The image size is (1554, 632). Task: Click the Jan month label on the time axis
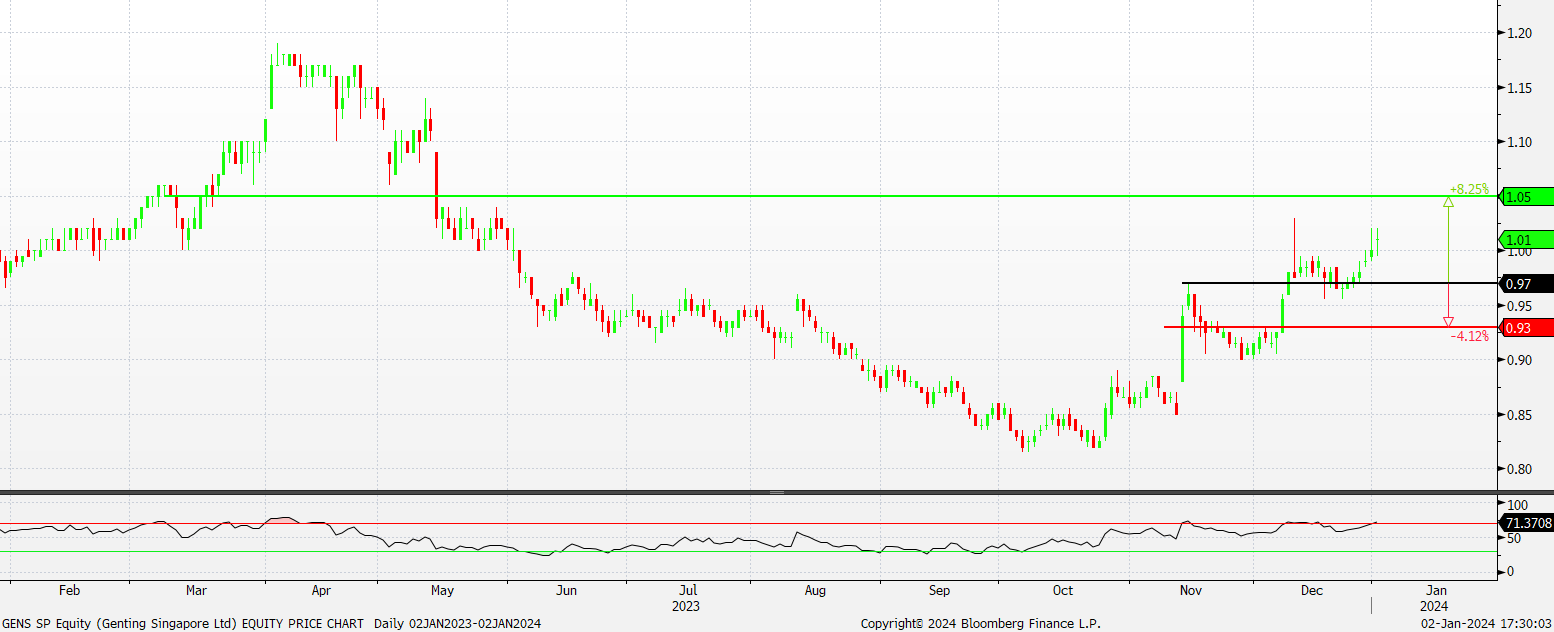tap(1436, 590)
